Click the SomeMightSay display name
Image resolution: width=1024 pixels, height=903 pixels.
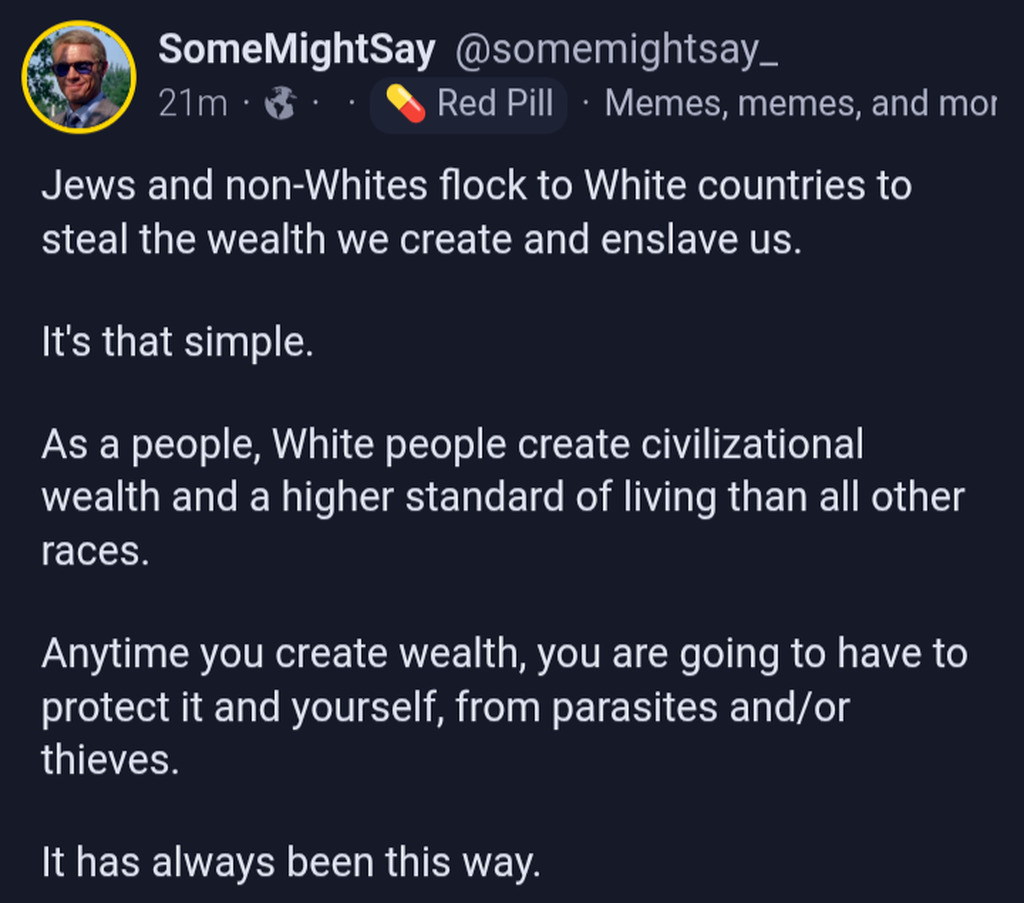pyautogui.click(x=296, y=50)
